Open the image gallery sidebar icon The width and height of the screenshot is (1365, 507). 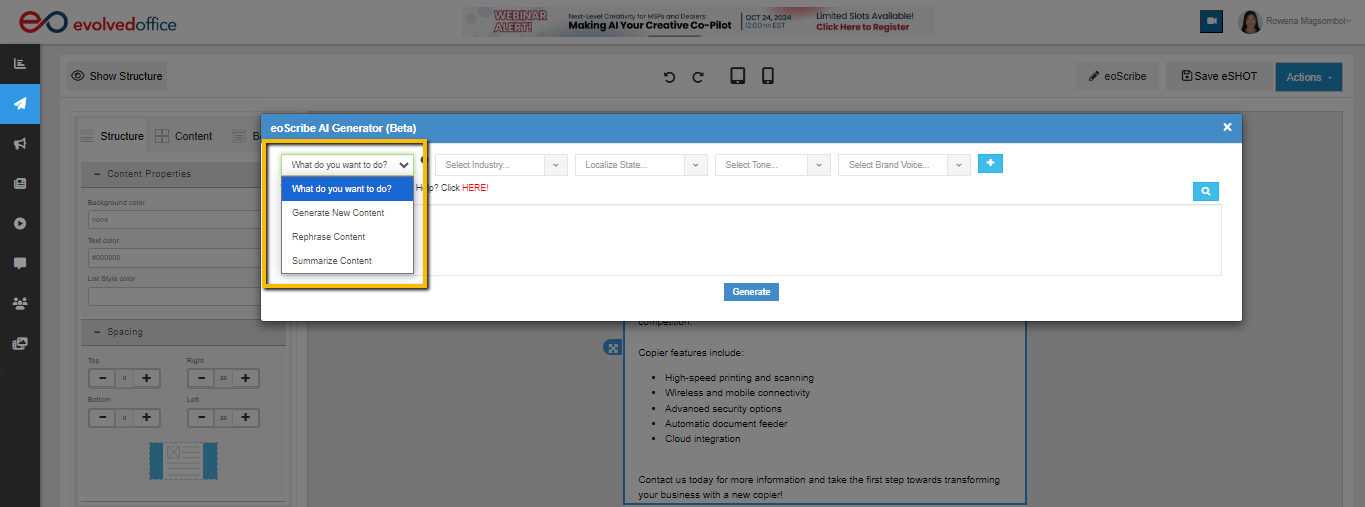[20, 343]
